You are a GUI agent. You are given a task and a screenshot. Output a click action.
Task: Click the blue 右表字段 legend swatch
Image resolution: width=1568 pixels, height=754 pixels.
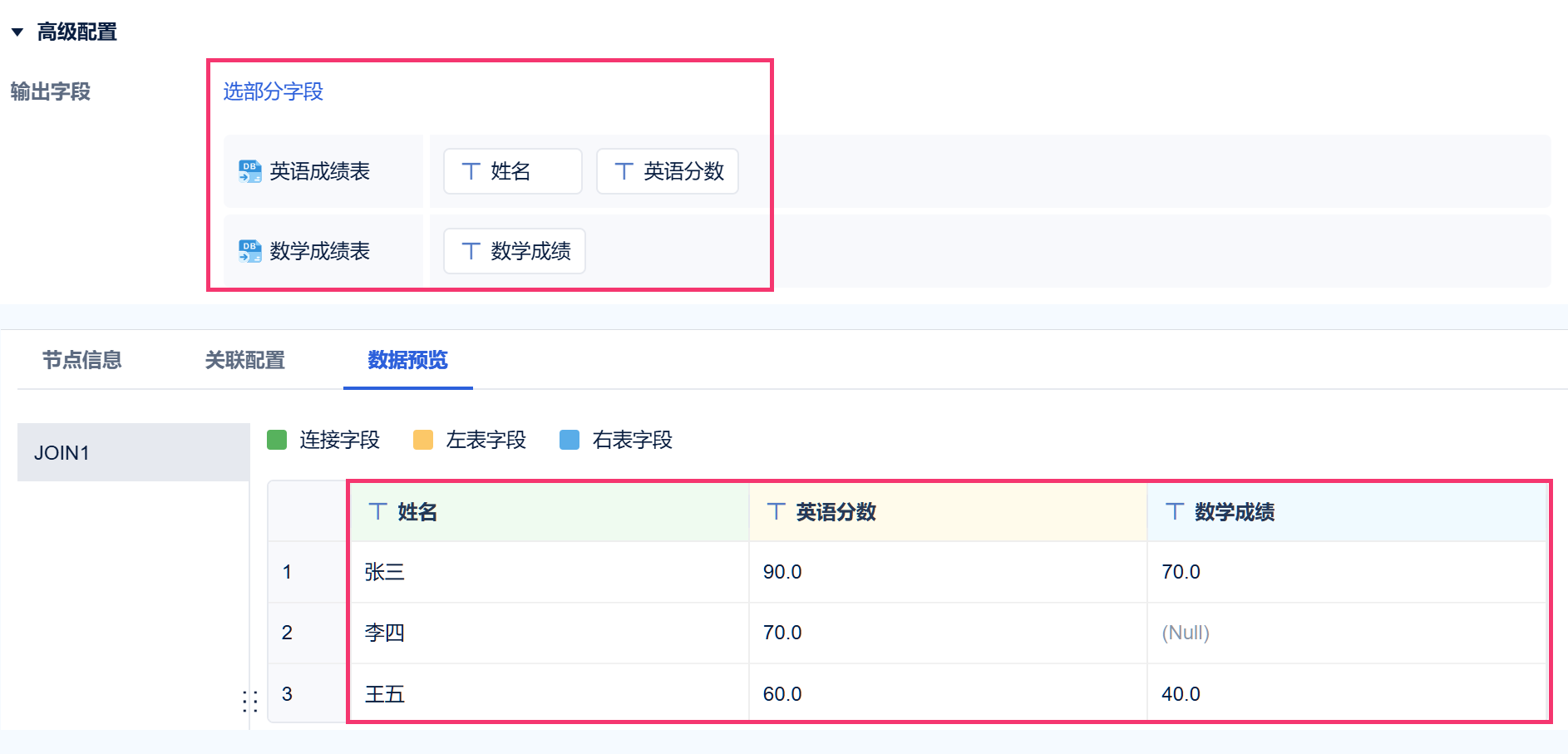[570, 440]
